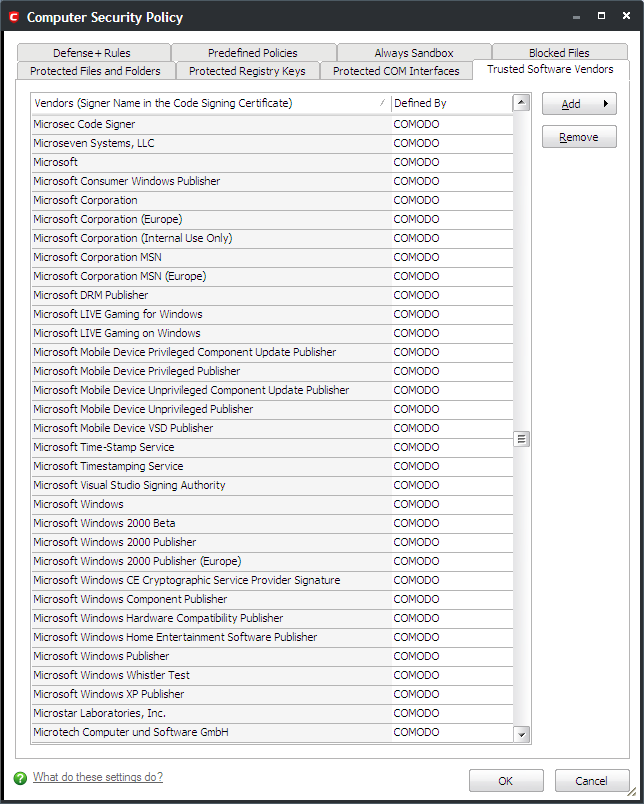Screen dimensions: 644x804
Task: Confirm with the OK button
Action: click(x=506, y=780)
